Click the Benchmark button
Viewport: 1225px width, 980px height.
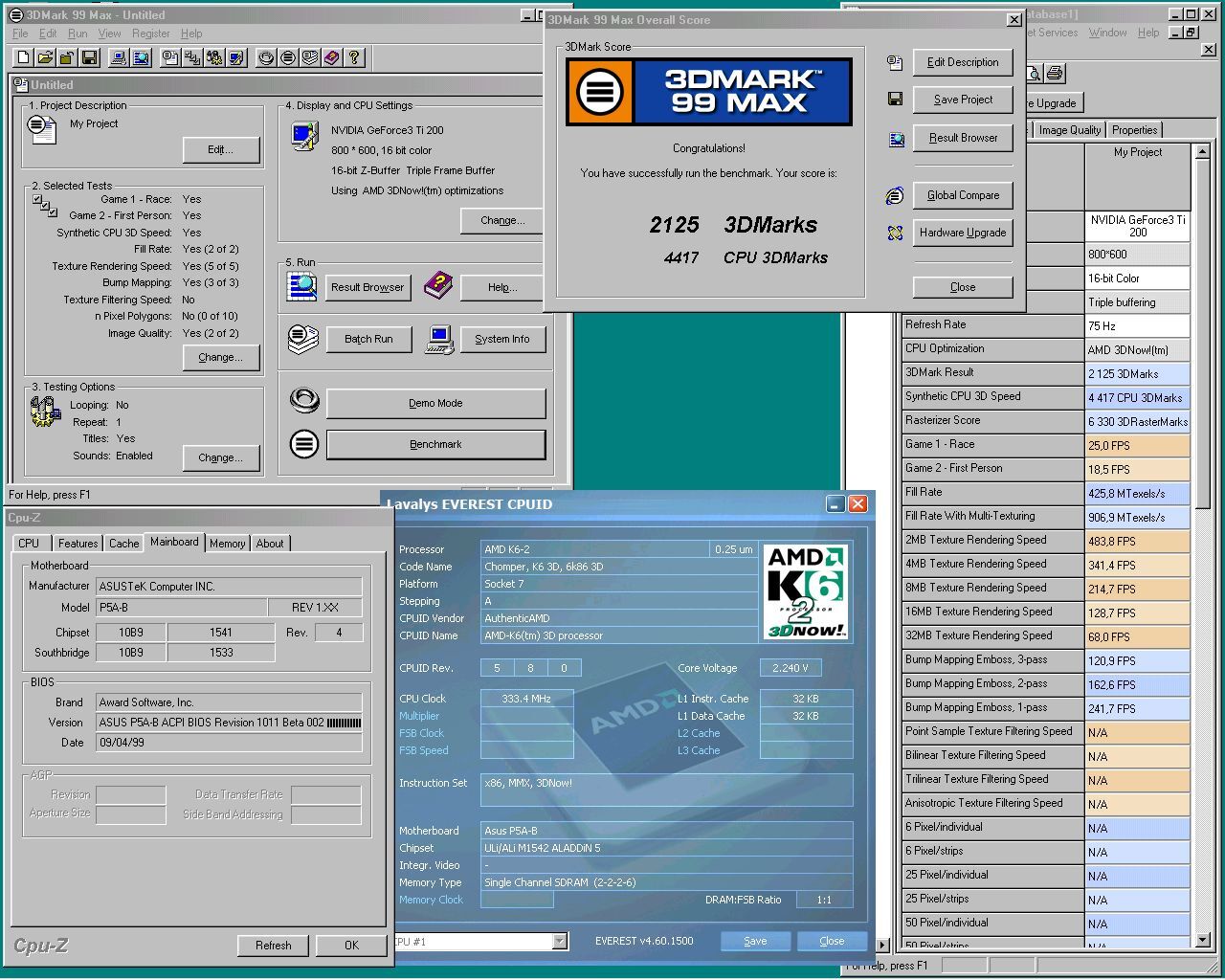tap(435, 444)
